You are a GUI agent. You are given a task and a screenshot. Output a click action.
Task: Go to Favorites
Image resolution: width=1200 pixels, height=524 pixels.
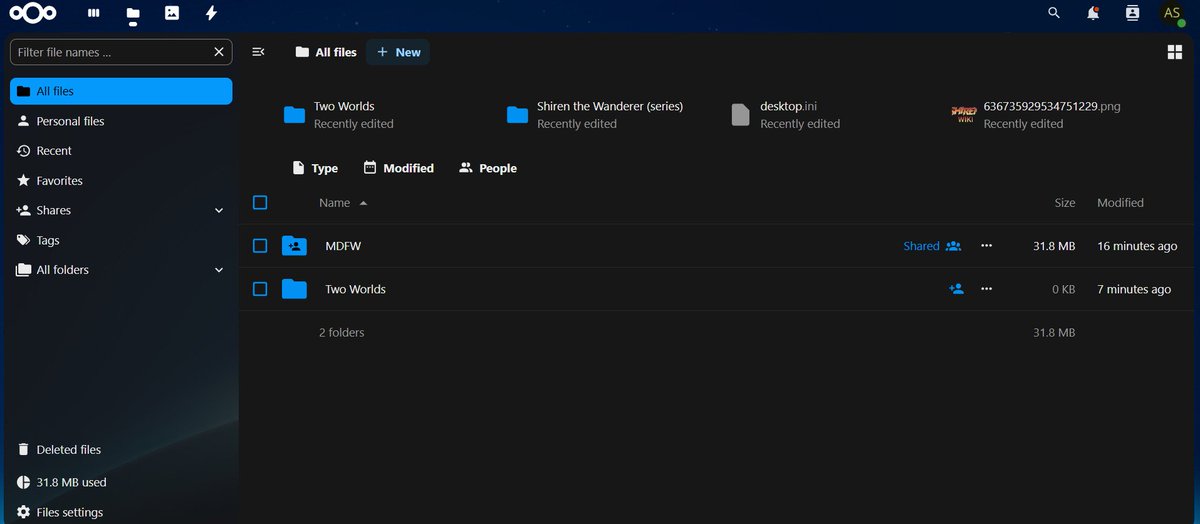(121, 181)
